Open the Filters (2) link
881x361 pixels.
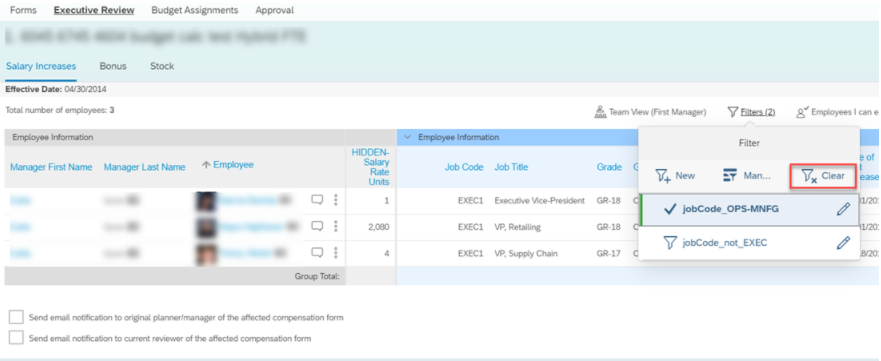758,112
